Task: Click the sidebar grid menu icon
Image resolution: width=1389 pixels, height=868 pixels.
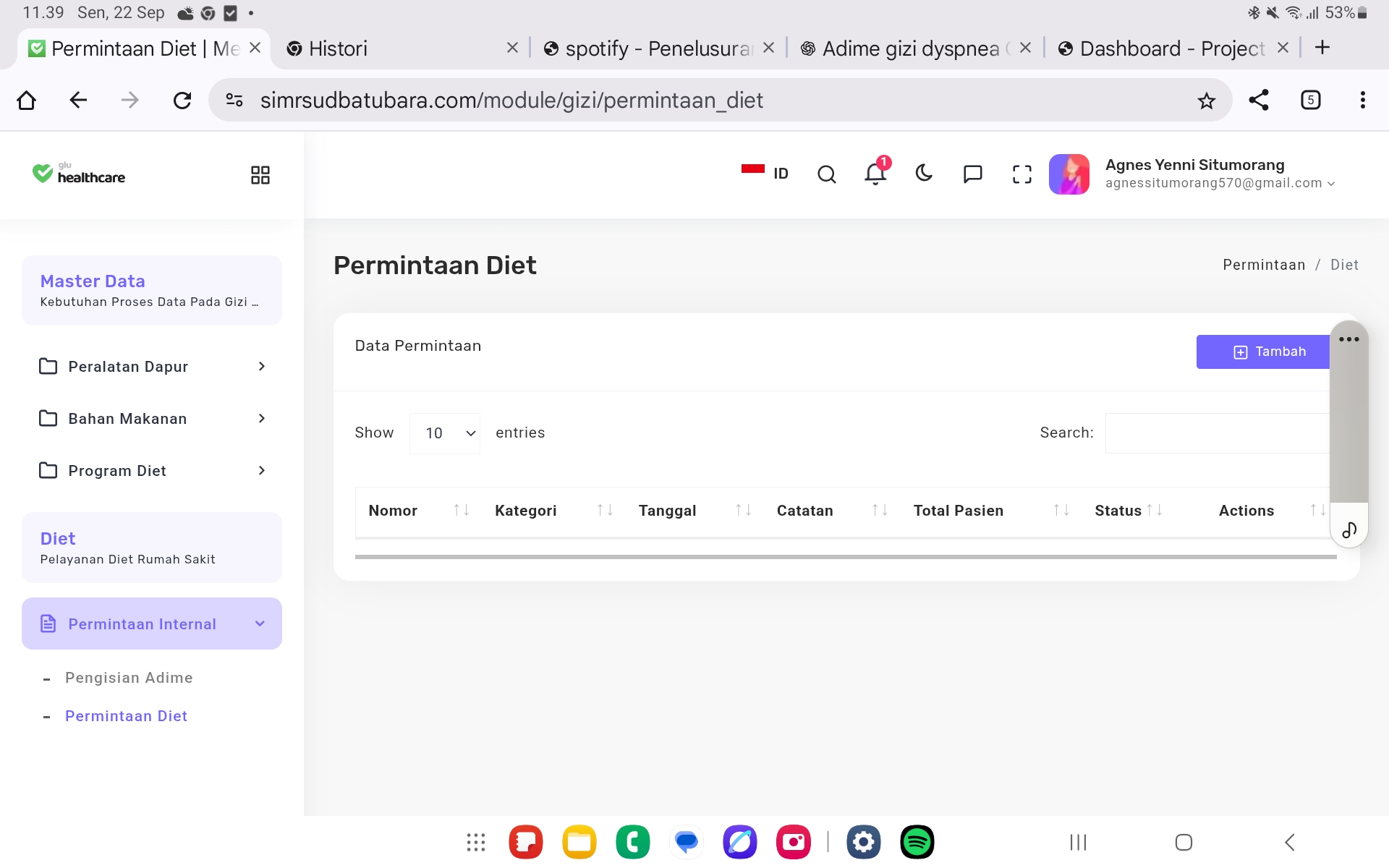Action: [260, 175]
